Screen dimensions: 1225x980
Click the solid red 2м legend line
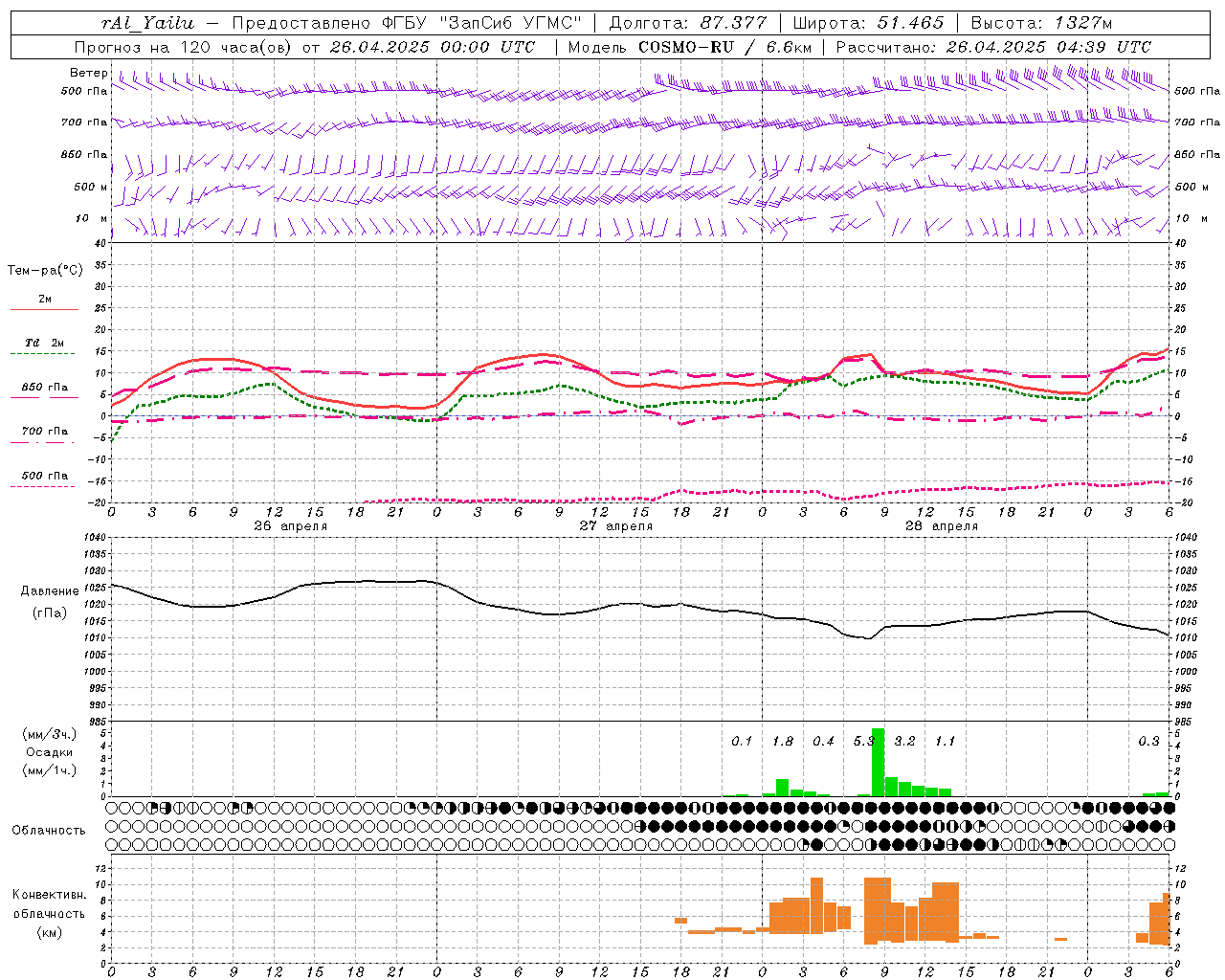(44, 309)
